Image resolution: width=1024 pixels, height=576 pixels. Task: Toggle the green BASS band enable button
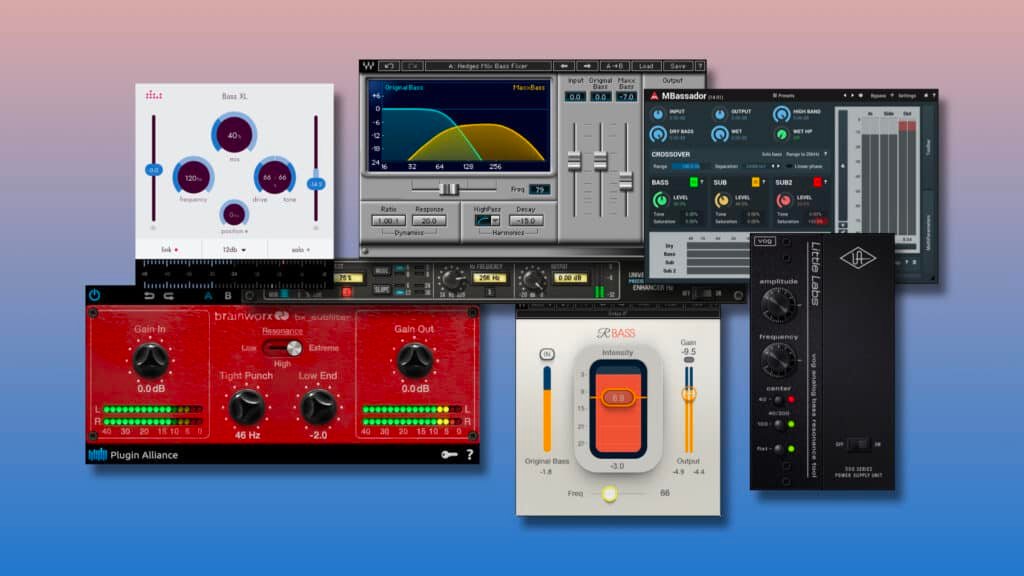pos(694,182)
